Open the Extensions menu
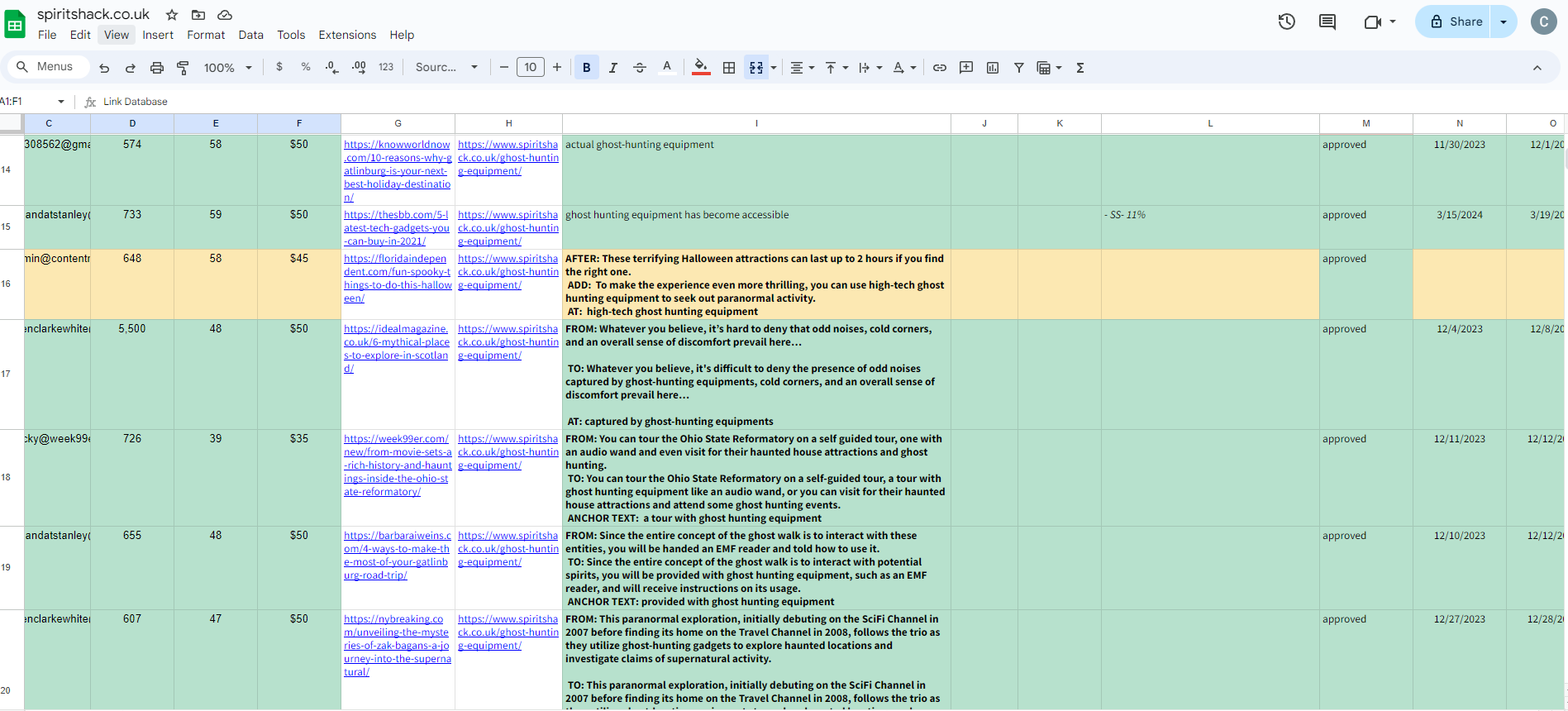This screenshot has width=1568, height=711. point(347,35)
